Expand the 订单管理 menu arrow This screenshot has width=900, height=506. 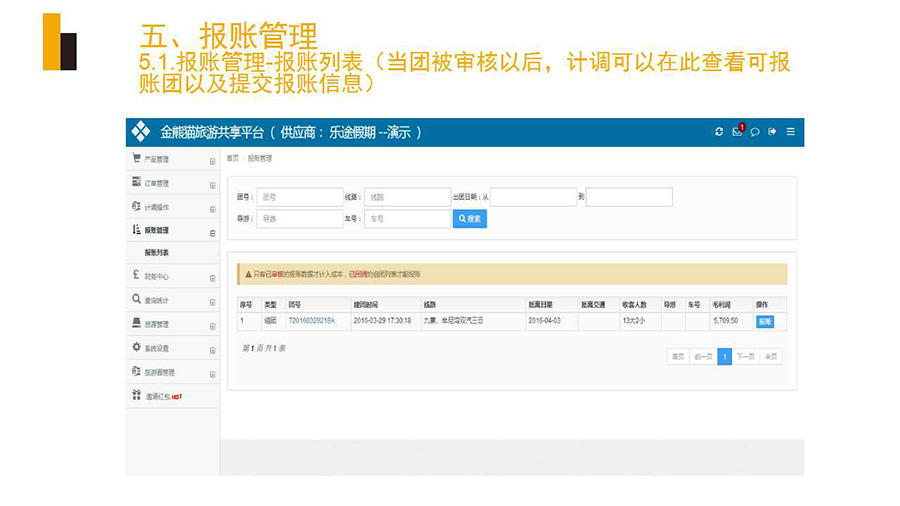[212, 186]
